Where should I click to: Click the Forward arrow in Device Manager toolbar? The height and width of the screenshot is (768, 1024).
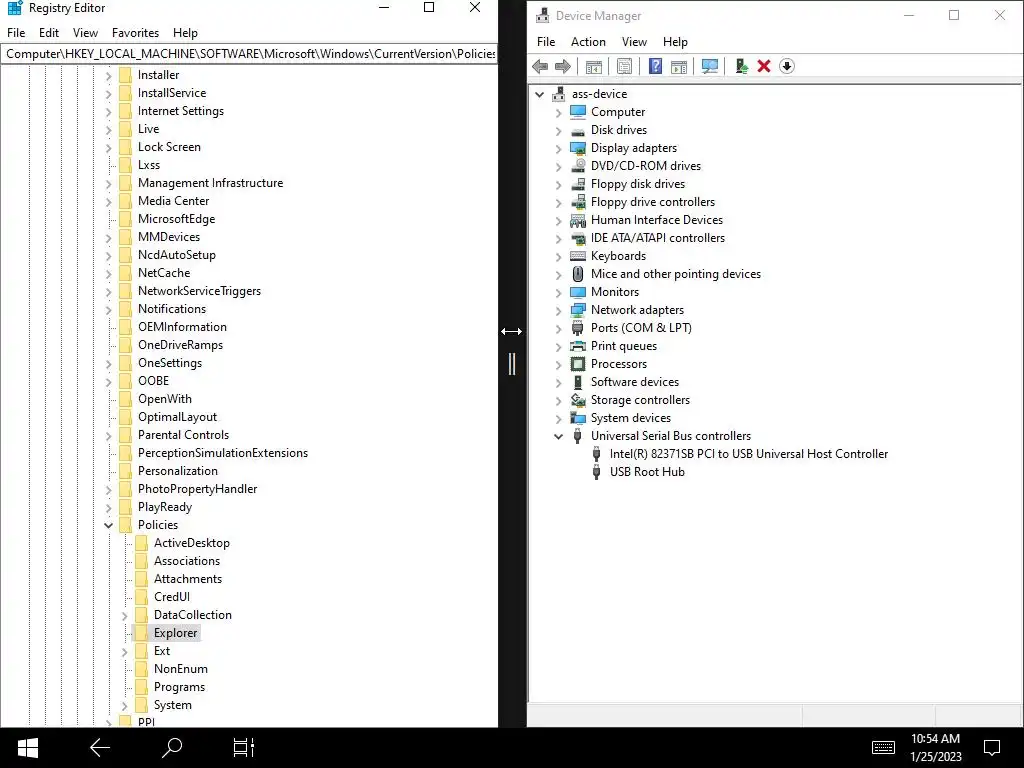pos(562,66)
